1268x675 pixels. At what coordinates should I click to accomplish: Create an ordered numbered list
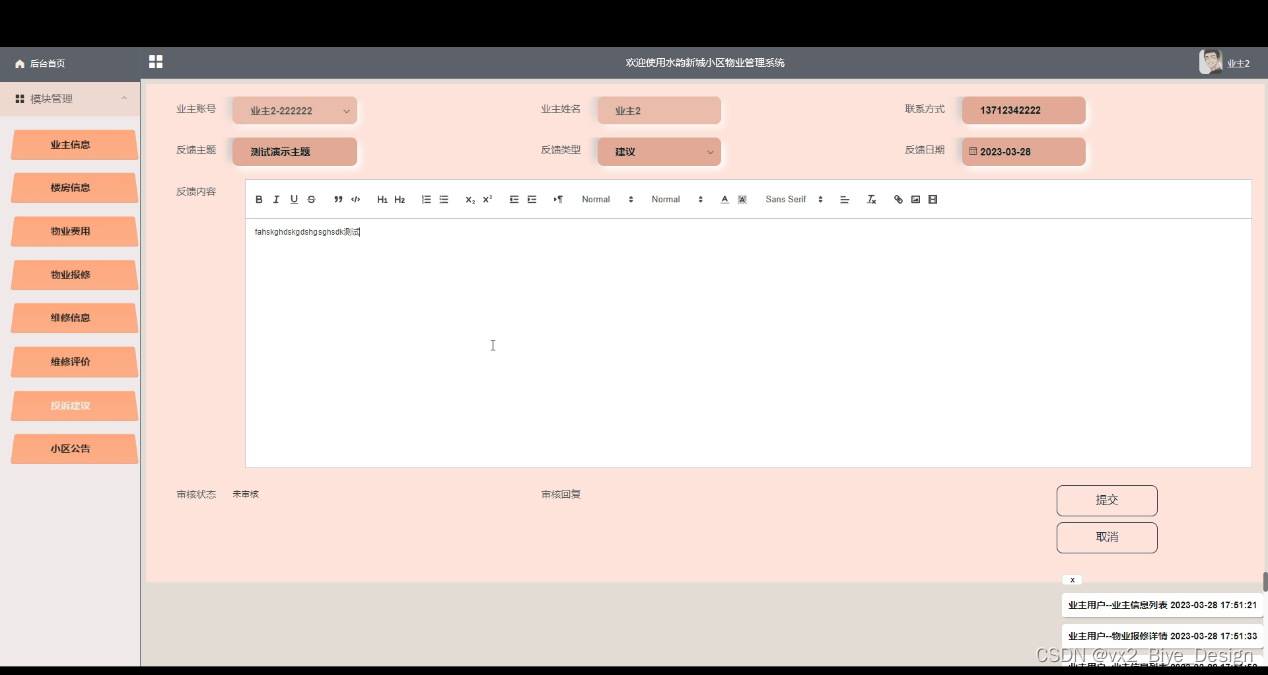(x=426, y=200)
